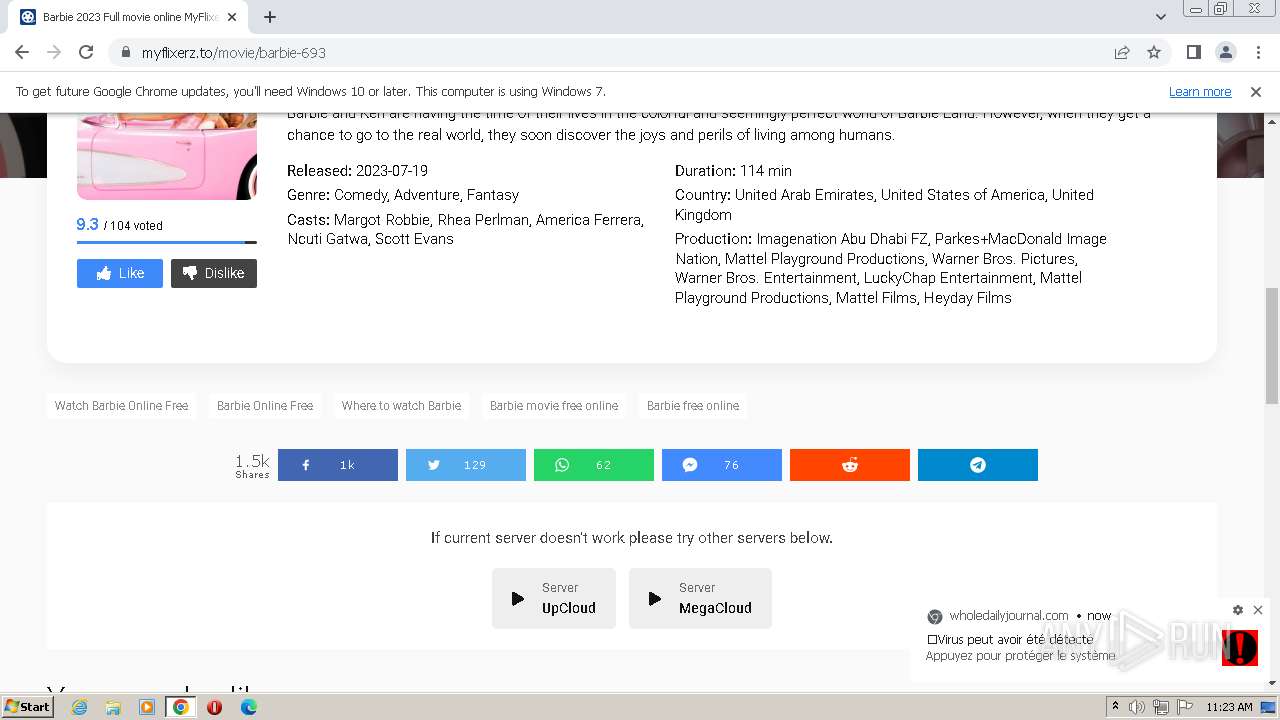Image resolution: width=1280 pixels, height=720 pixels.
Task: Go forward to the next page
Action: (x=54, y=52)
